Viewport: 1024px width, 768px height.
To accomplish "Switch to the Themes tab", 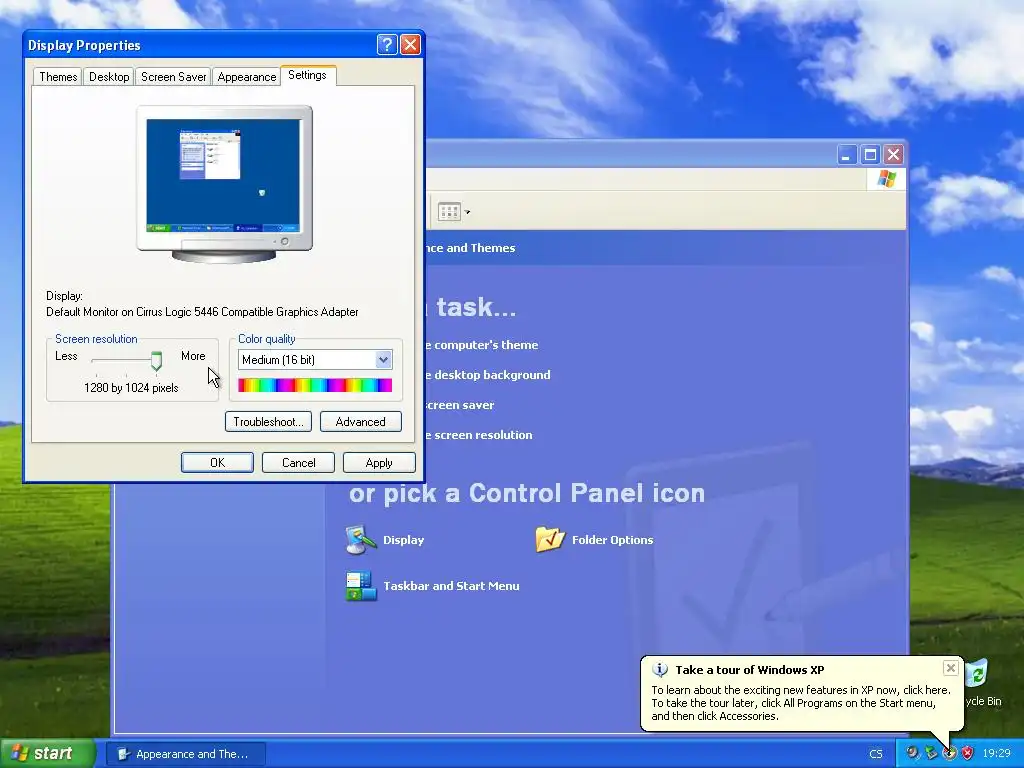I will point(58,76).
